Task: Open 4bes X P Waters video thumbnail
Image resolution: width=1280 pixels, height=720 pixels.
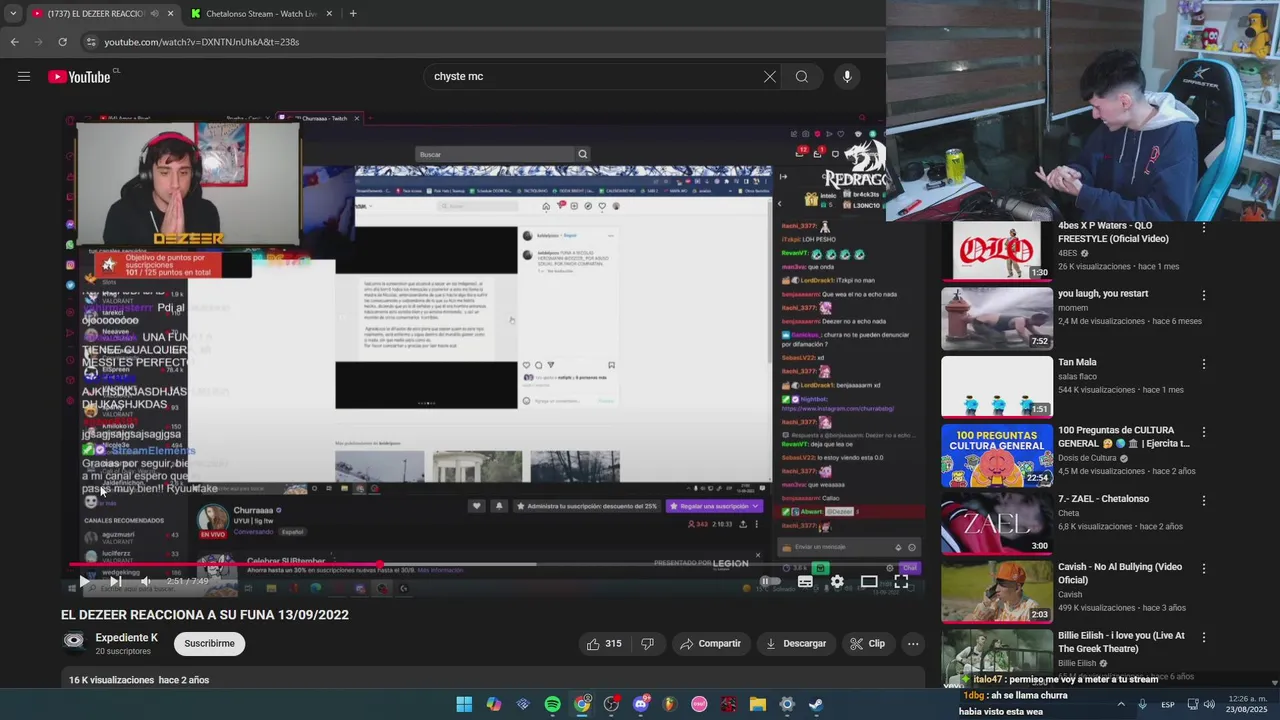Action: coord(997,250)
